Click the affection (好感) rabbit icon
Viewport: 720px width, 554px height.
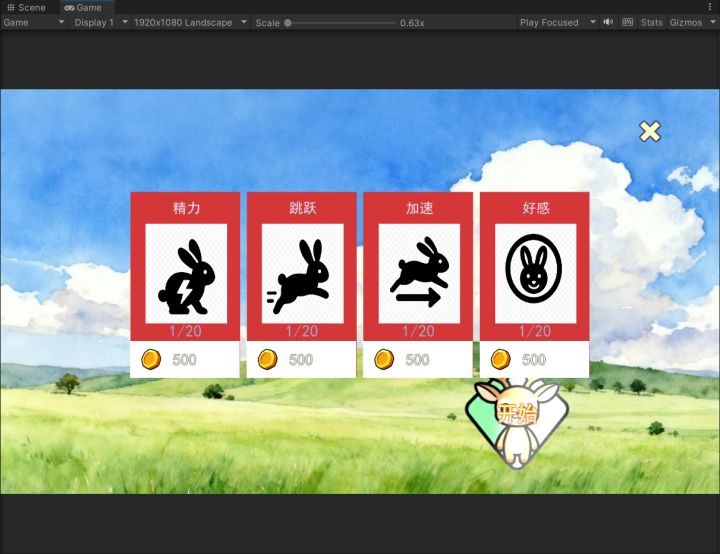[534, 273]
